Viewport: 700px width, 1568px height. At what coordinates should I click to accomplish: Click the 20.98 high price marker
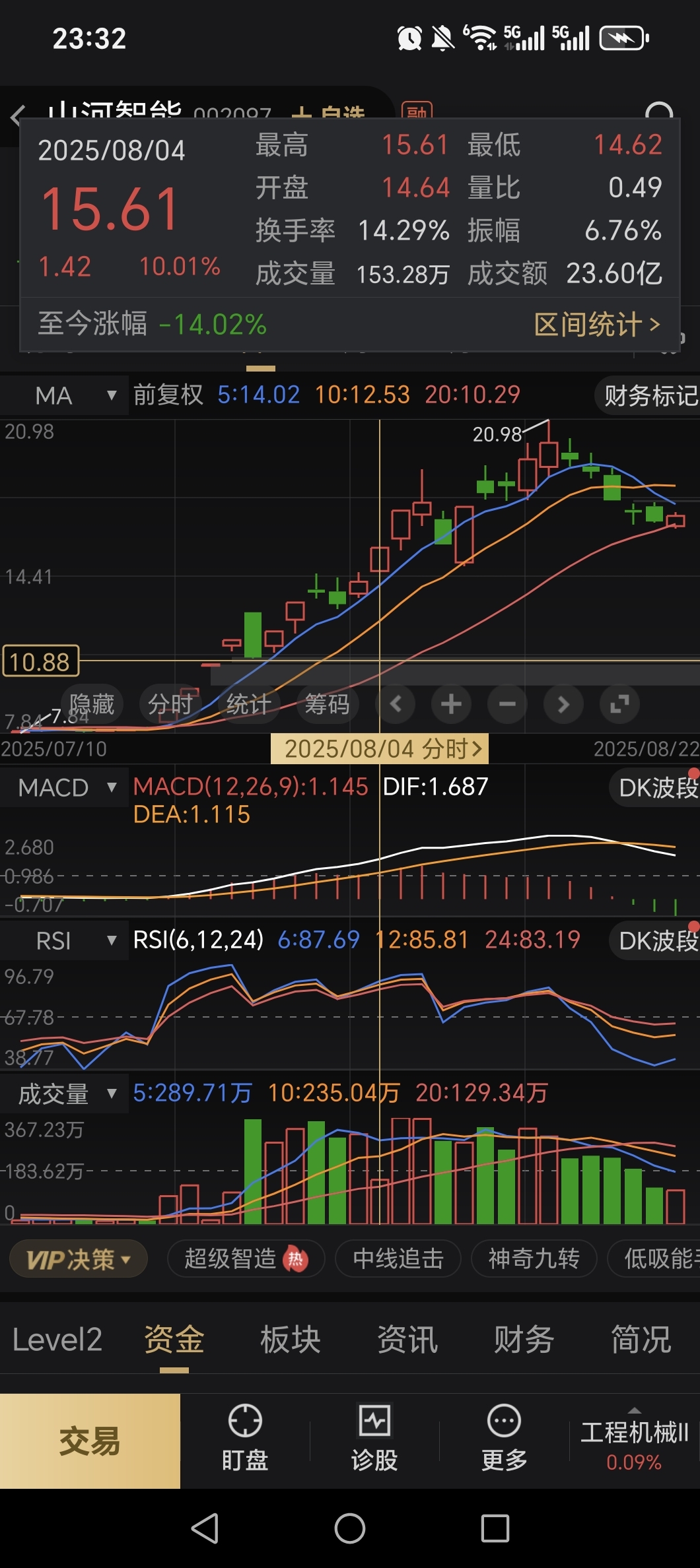tap(497, 434)
